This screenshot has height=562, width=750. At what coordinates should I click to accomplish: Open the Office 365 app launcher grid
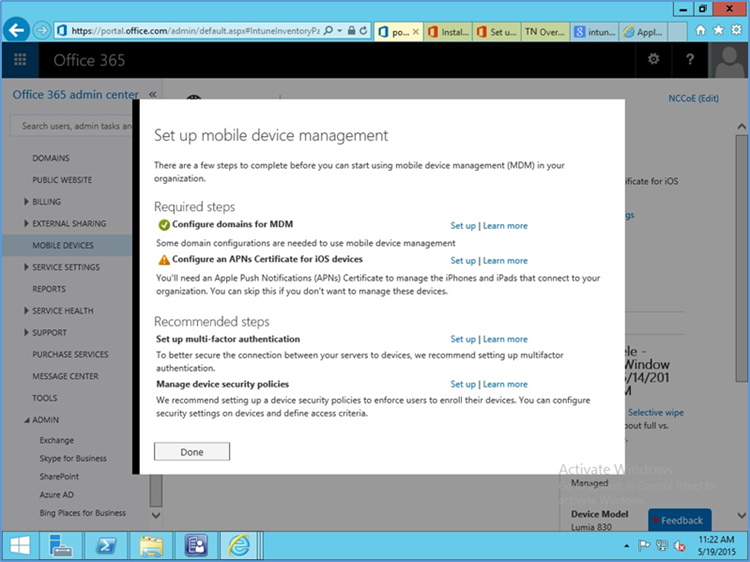(x=20, y=60)
